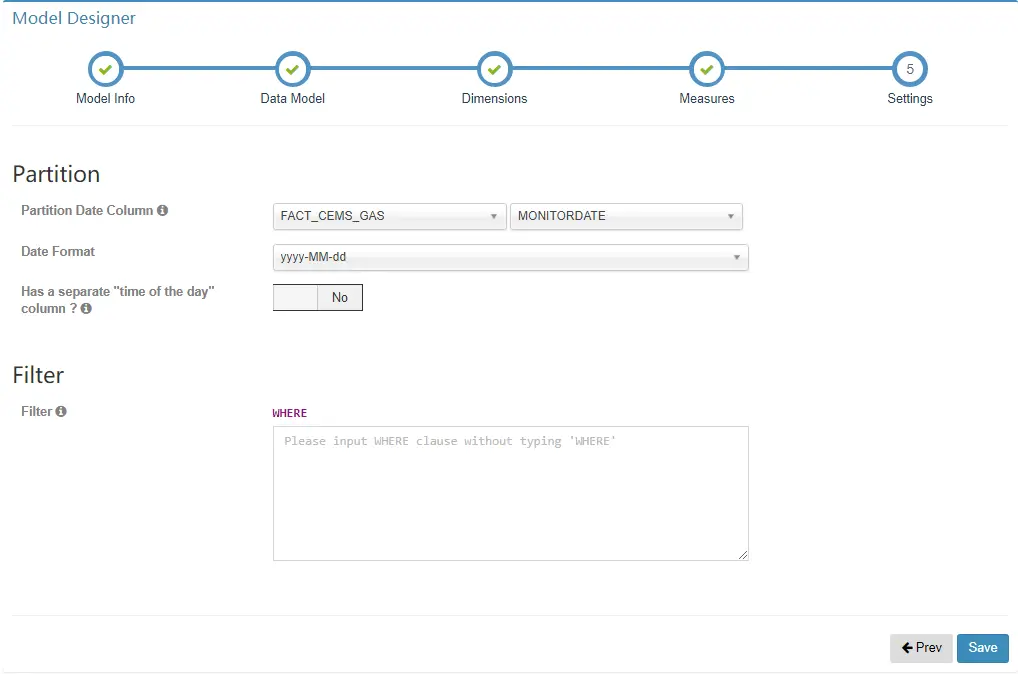Click the Filter section heading

click(38, 375)
